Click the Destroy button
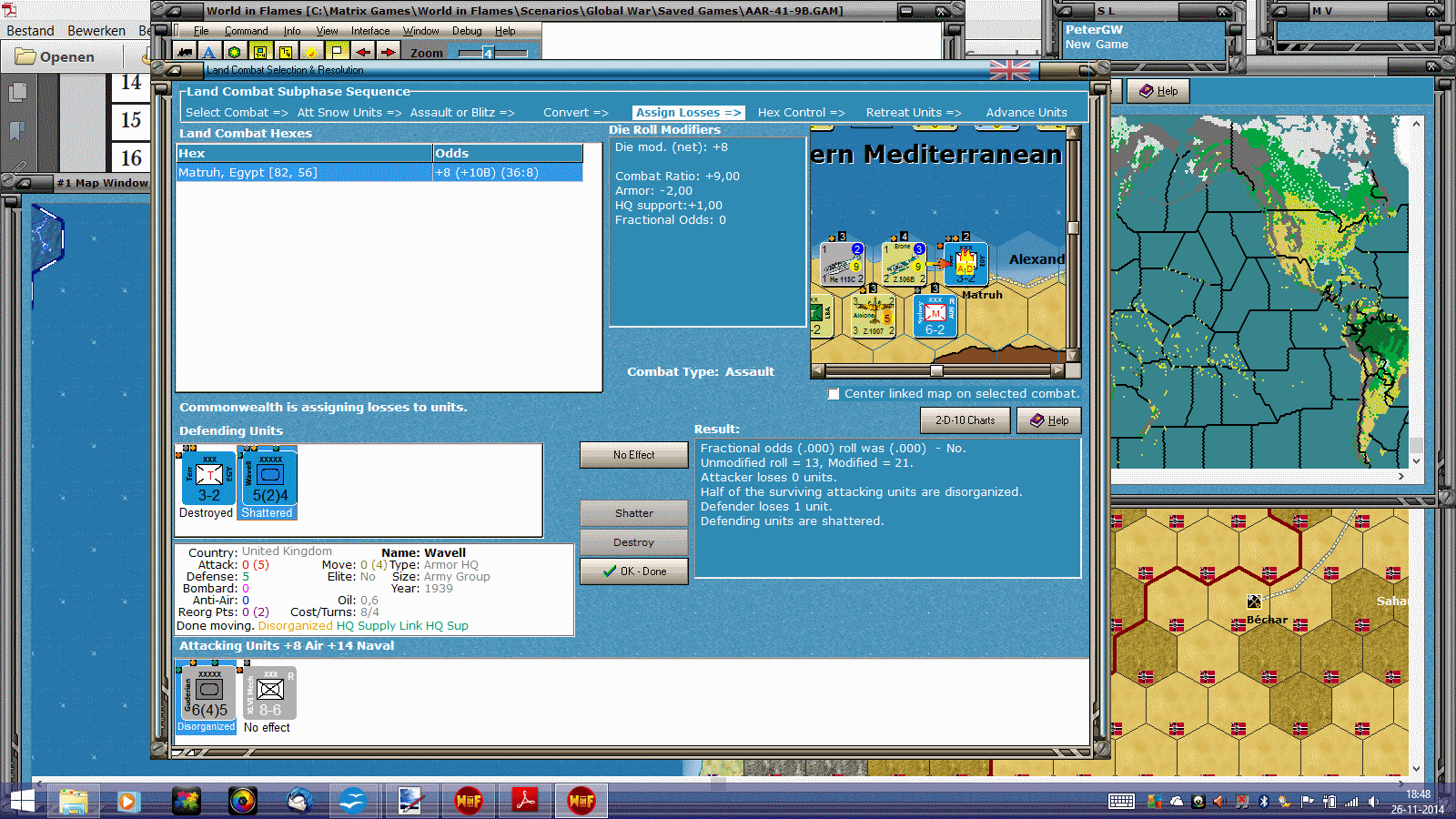The width and height of the screenshot is (1456, 819). coord(634,542)
